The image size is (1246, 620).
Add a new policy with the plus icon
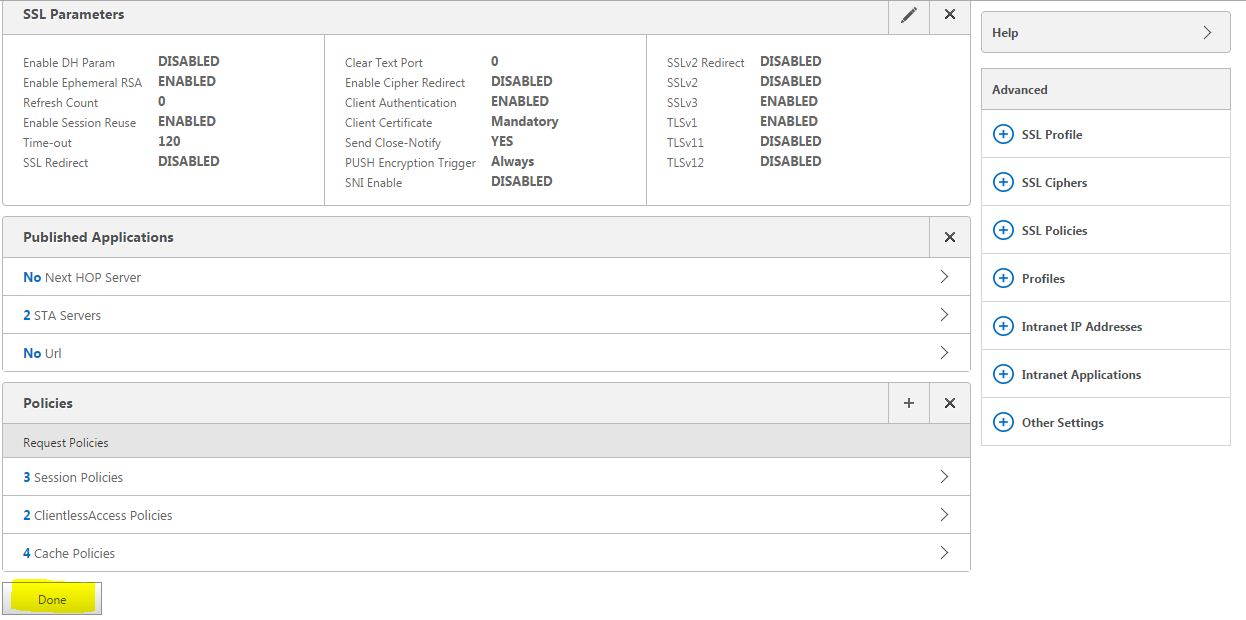[908, 403]
